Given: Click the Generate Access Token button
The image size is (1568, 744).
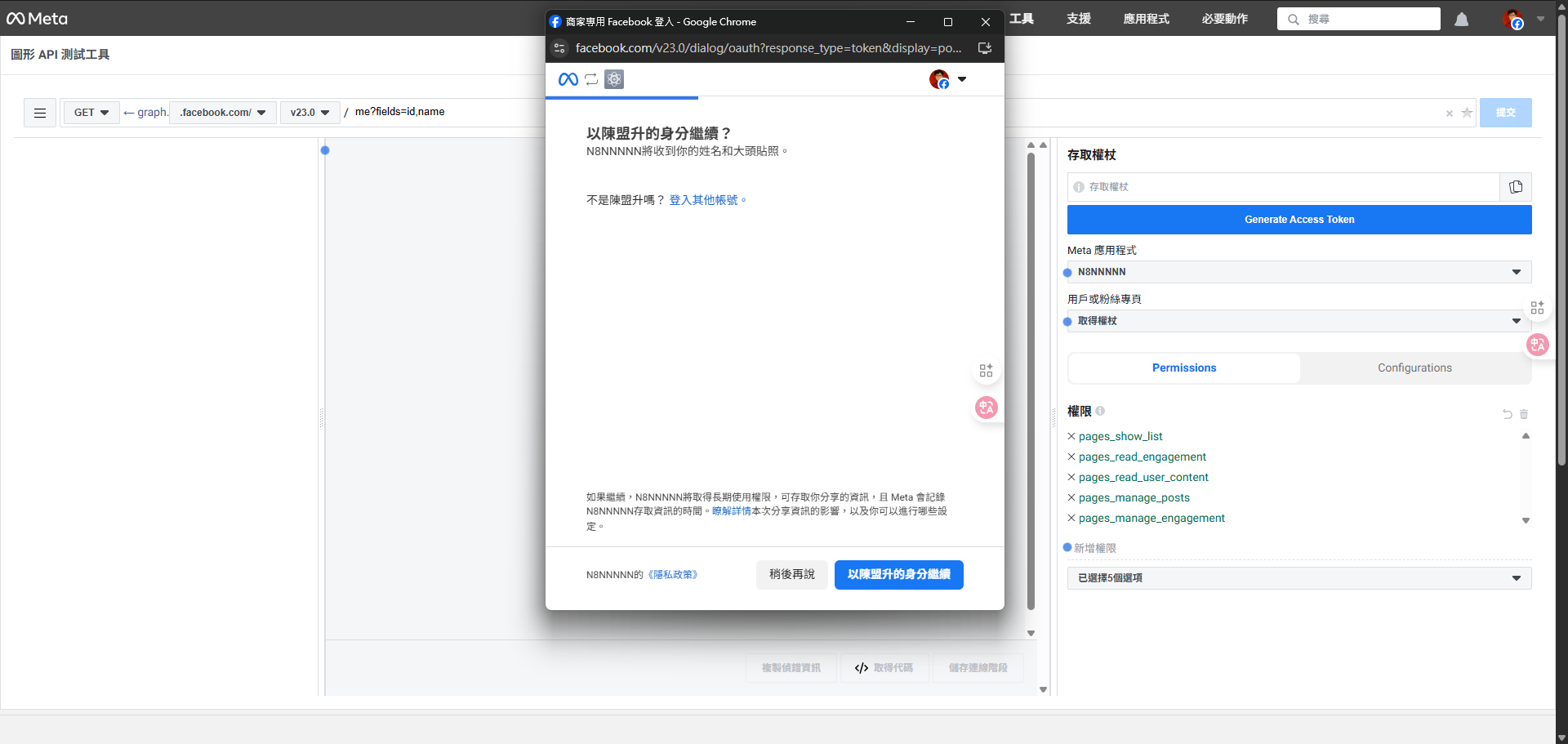Looking at the screenshot, I should (1298, 219).
